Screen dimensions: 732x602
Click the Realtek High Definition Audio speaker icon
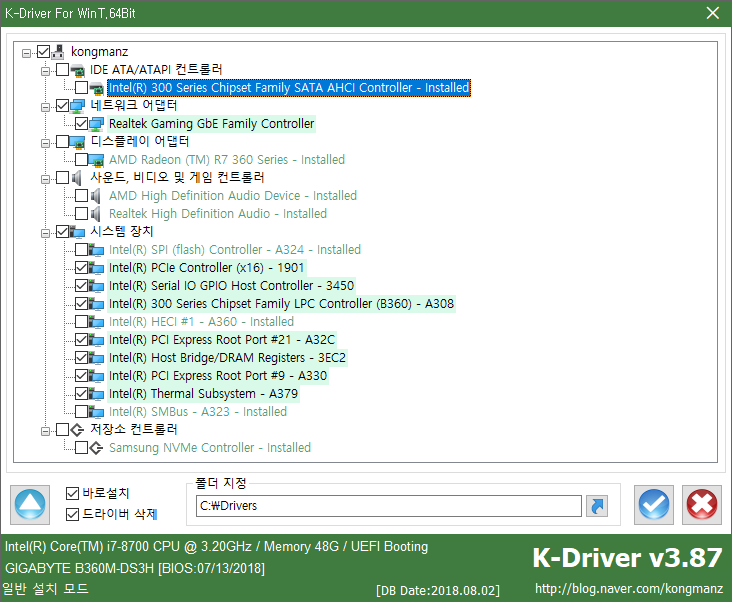click(96, 214)
